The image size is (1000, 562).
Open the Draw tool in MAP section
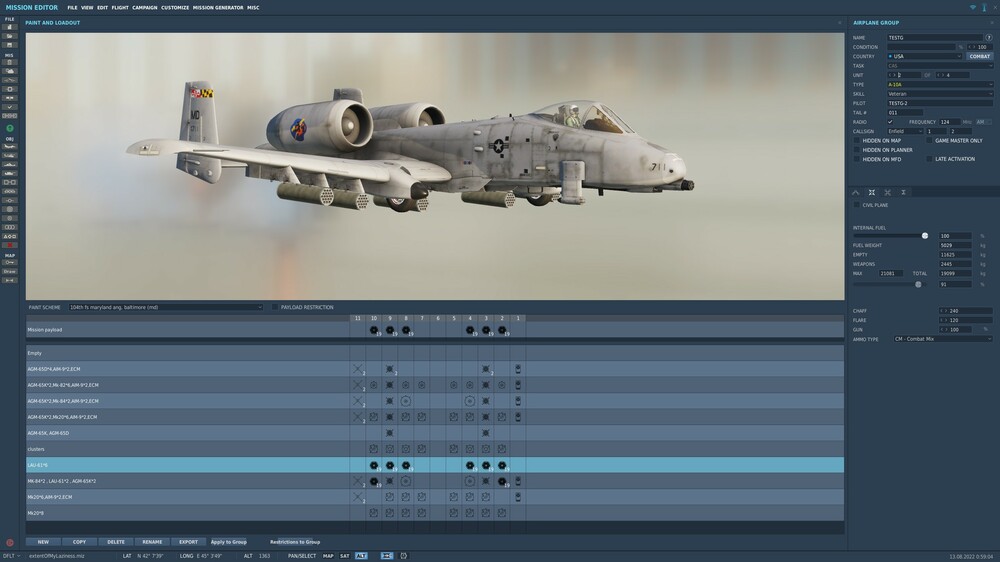click(x=10, y=271)
